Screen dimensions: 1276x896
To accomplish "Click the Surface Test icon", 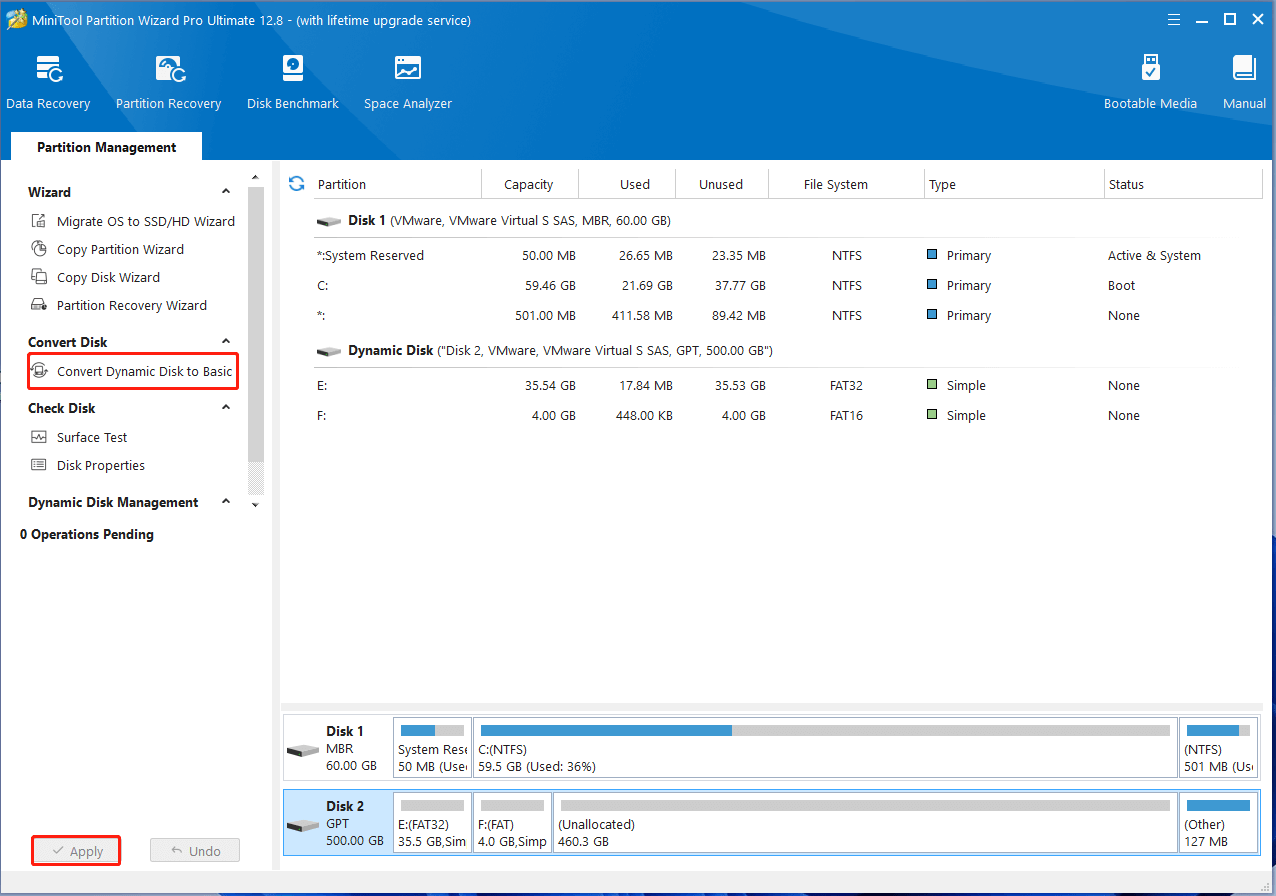I will [39, 437].
